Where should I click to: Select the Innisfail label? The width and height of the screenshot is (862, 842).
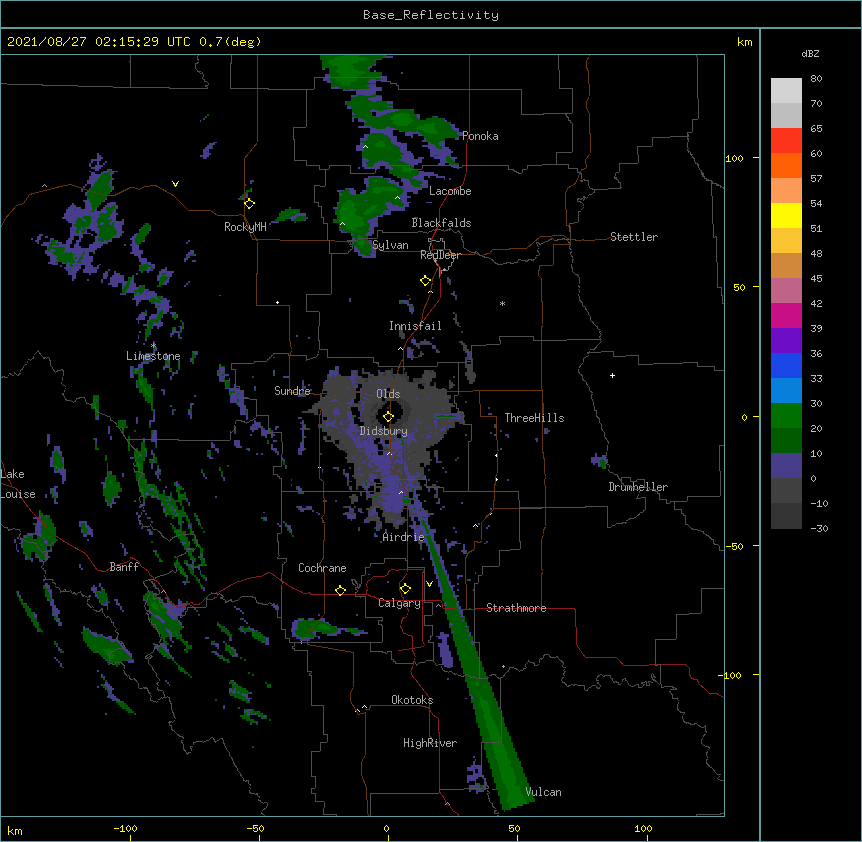pos(415,326)
